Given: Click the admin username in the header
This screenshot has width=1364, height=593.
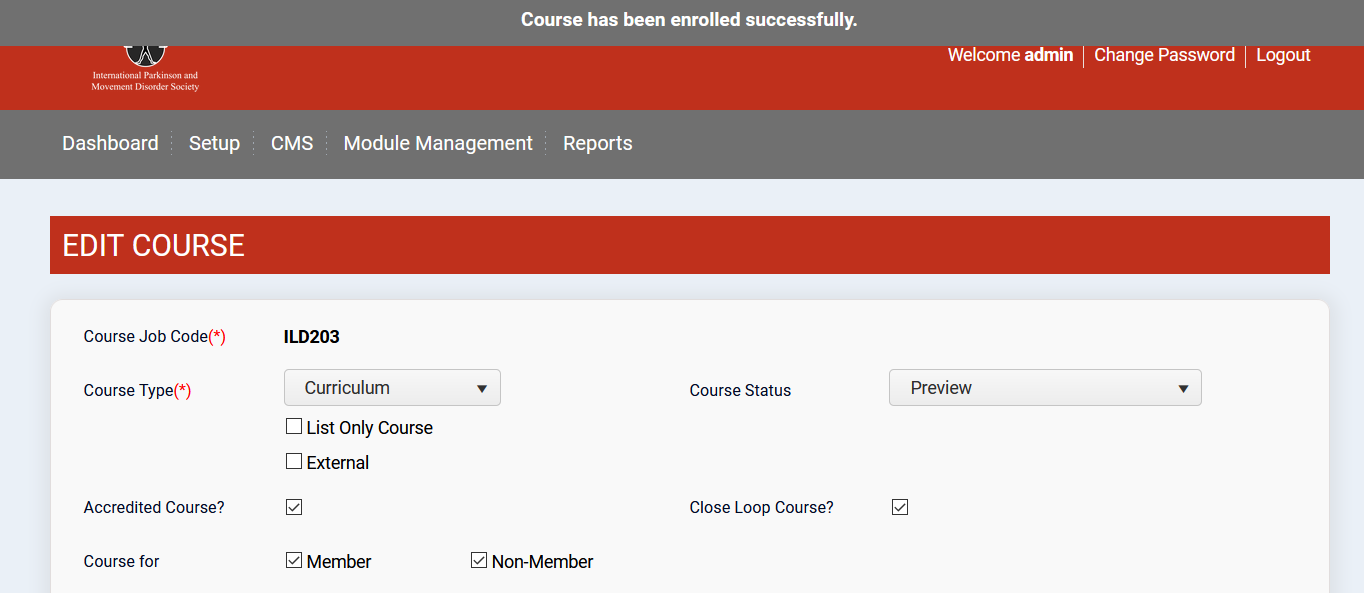Looking at the screenshot, I should tap(1048, 55).
